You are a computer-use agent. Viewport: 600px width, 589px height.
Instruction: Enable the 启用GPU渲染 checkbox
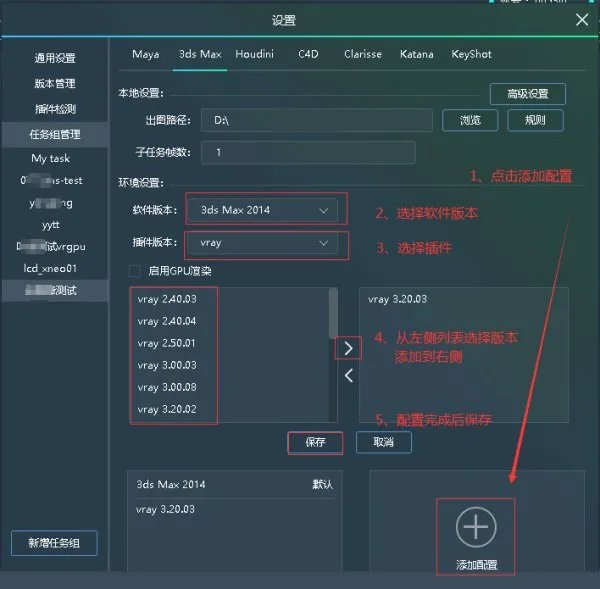click(x=135, y=271)
